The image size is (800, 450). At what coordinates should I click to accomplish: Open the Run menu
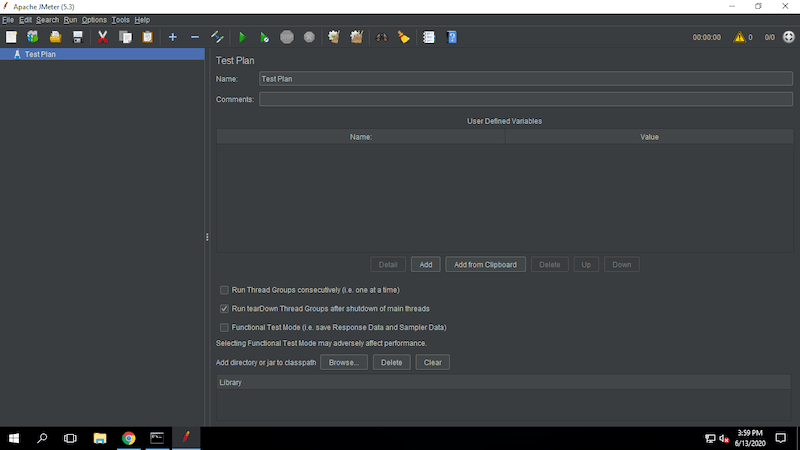(x=70, y=20)
